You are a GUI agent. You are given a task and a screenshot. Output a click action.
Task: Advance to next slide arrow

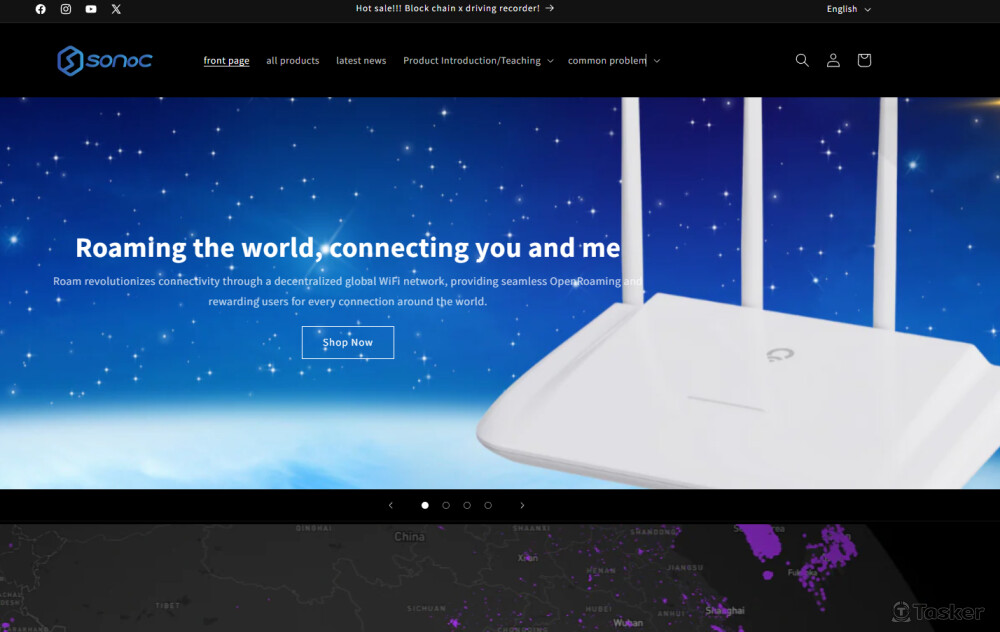click(x=522, y=505)
